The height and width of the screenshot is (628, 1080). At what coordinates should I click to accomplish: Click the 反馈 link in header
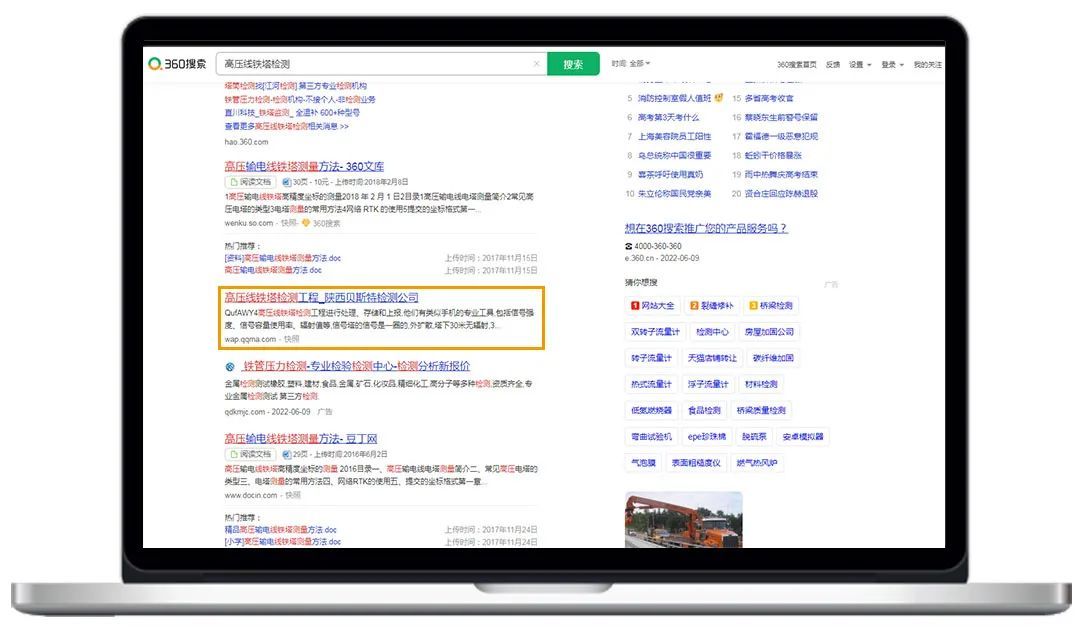(x=833, y=65)
